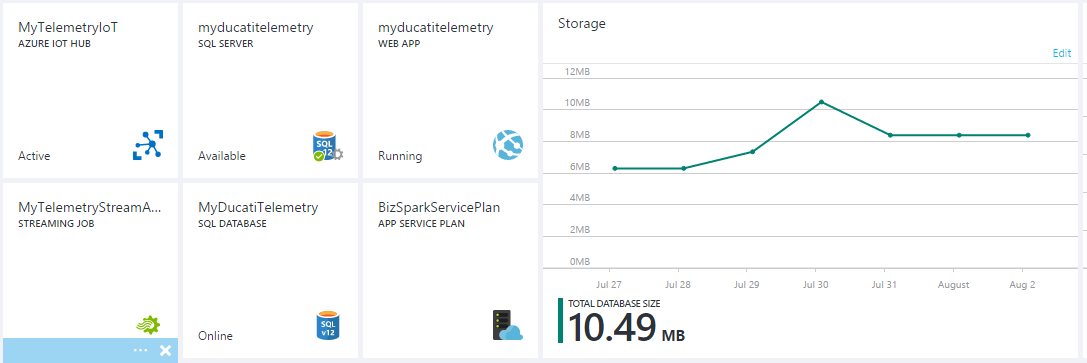This screenshot has height=363, width=1087.
Task: Click the Jul 27 data point on the chart
Action: [615, 168]
